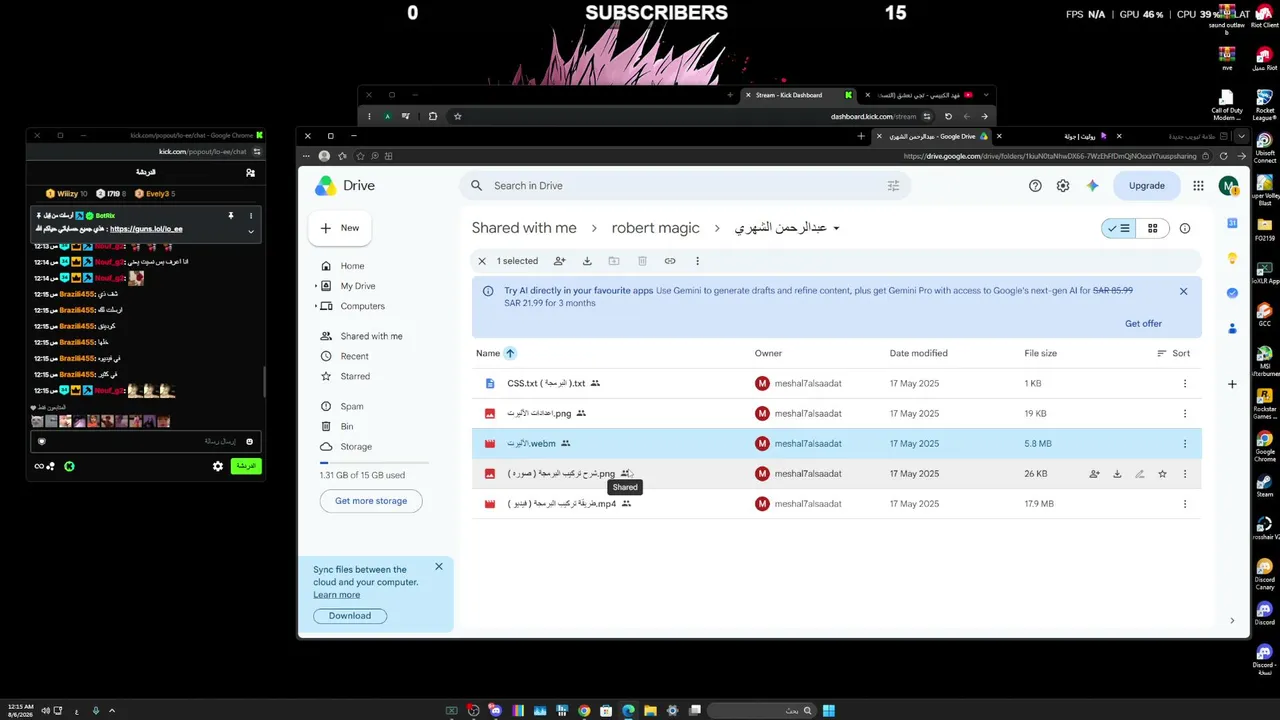Switch Drive to grid layout

pos(1153,228)
